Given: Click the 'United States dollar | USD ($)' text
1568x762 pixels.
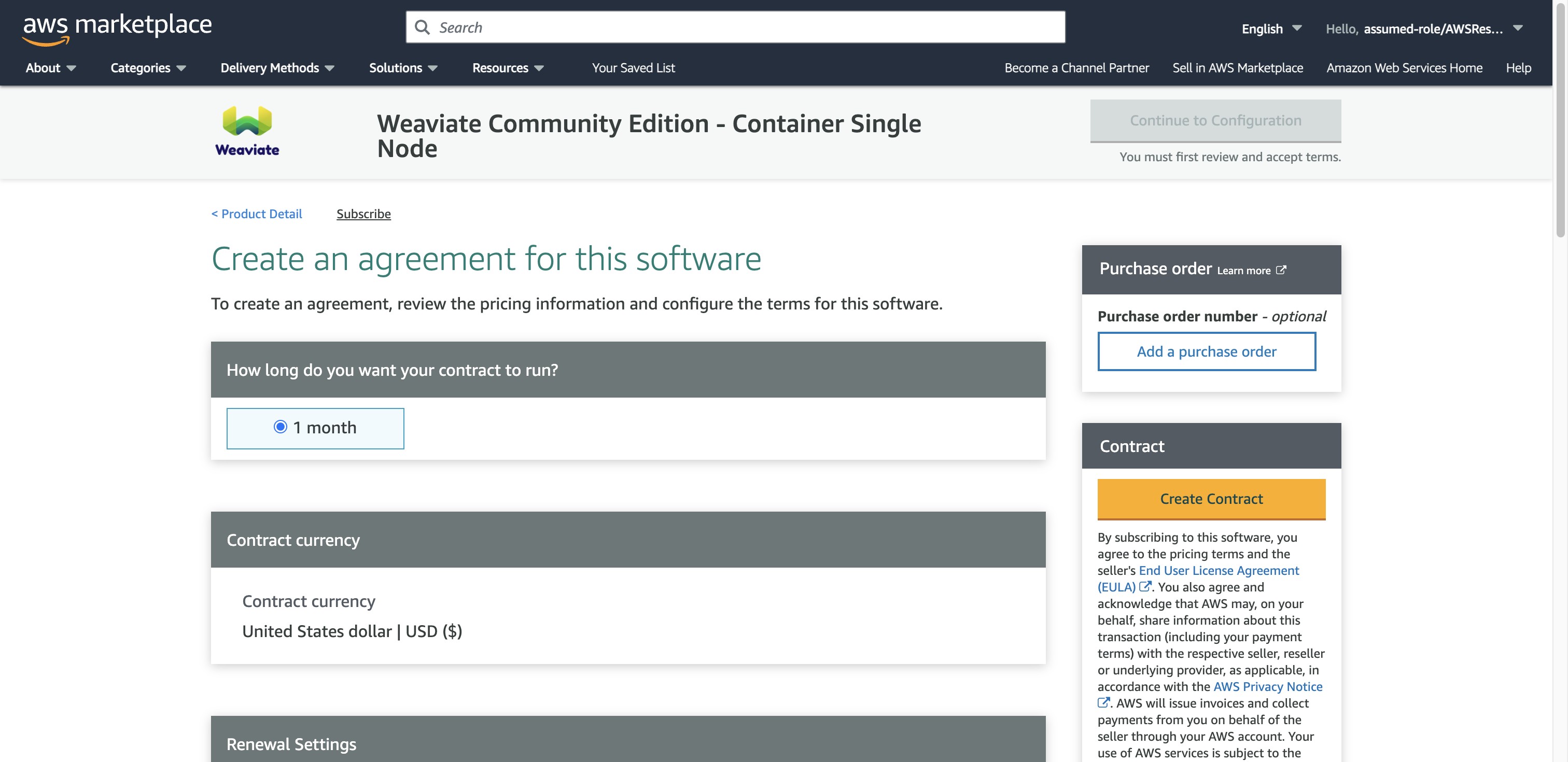Looking at the screenshot, I should coord(352,632).
